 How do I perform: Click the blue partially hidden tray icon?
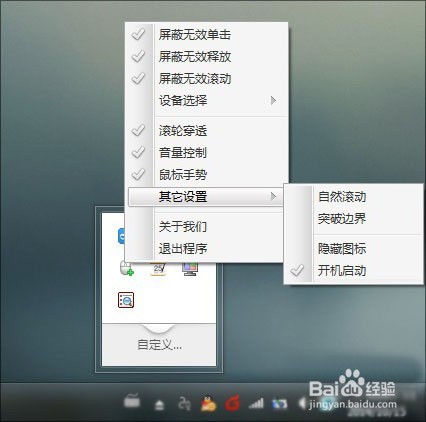[121, 236]
